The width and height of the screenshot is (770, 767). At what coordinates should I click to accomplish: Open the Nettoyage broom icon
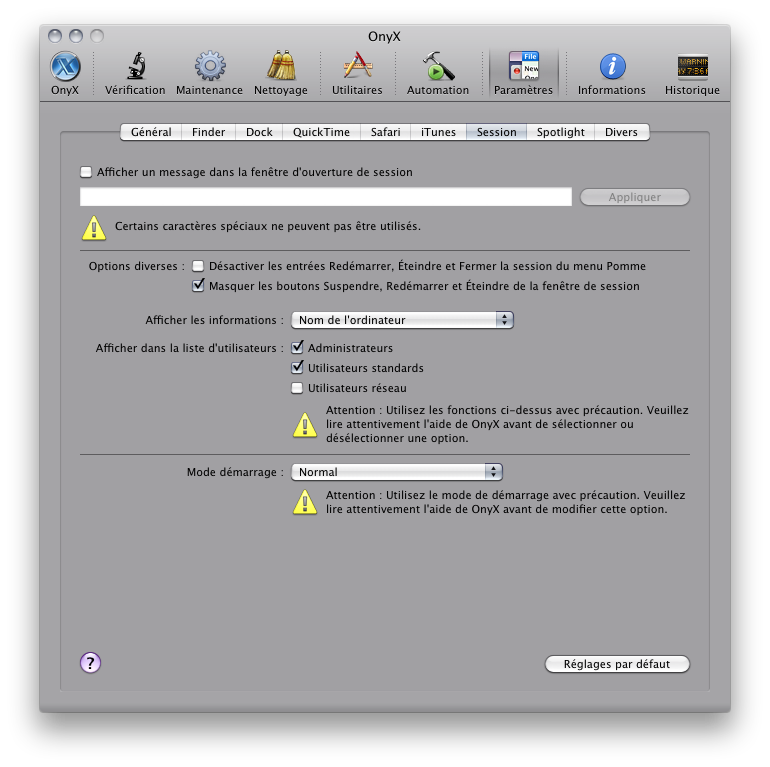(281, 67)
